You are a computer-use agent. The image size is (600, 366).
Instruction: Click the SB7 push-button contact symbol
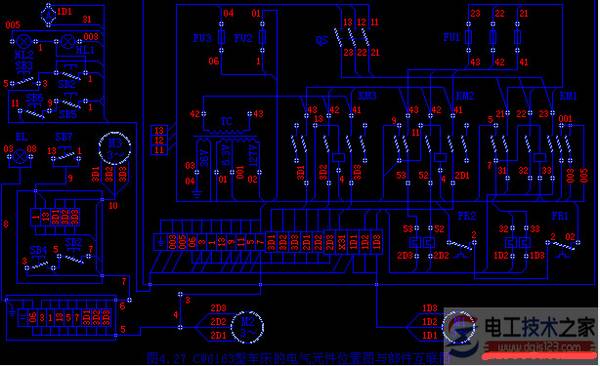(66, 155)
